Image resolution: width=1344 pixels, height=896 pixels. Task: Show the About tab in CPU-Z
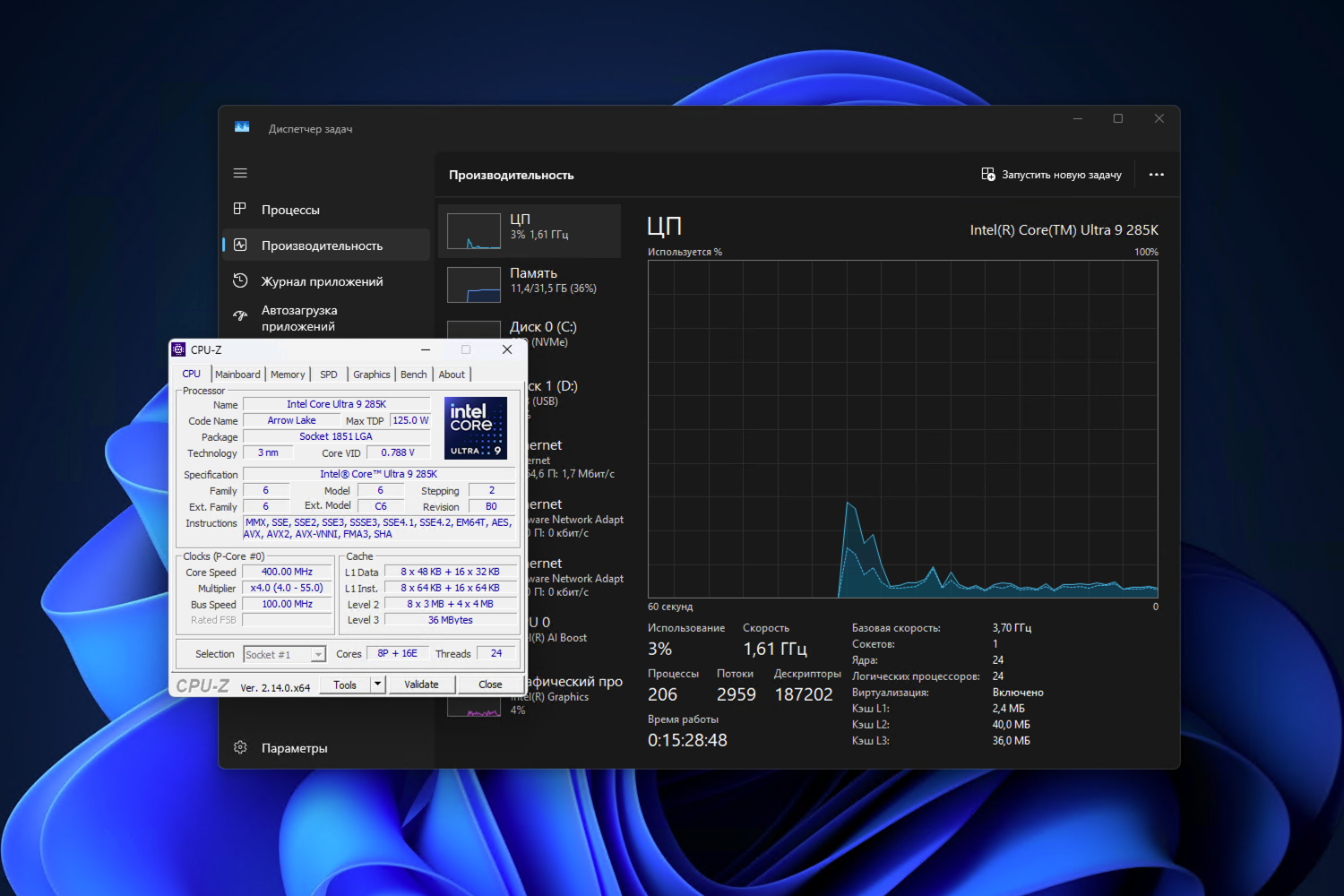tap(452, 375)
